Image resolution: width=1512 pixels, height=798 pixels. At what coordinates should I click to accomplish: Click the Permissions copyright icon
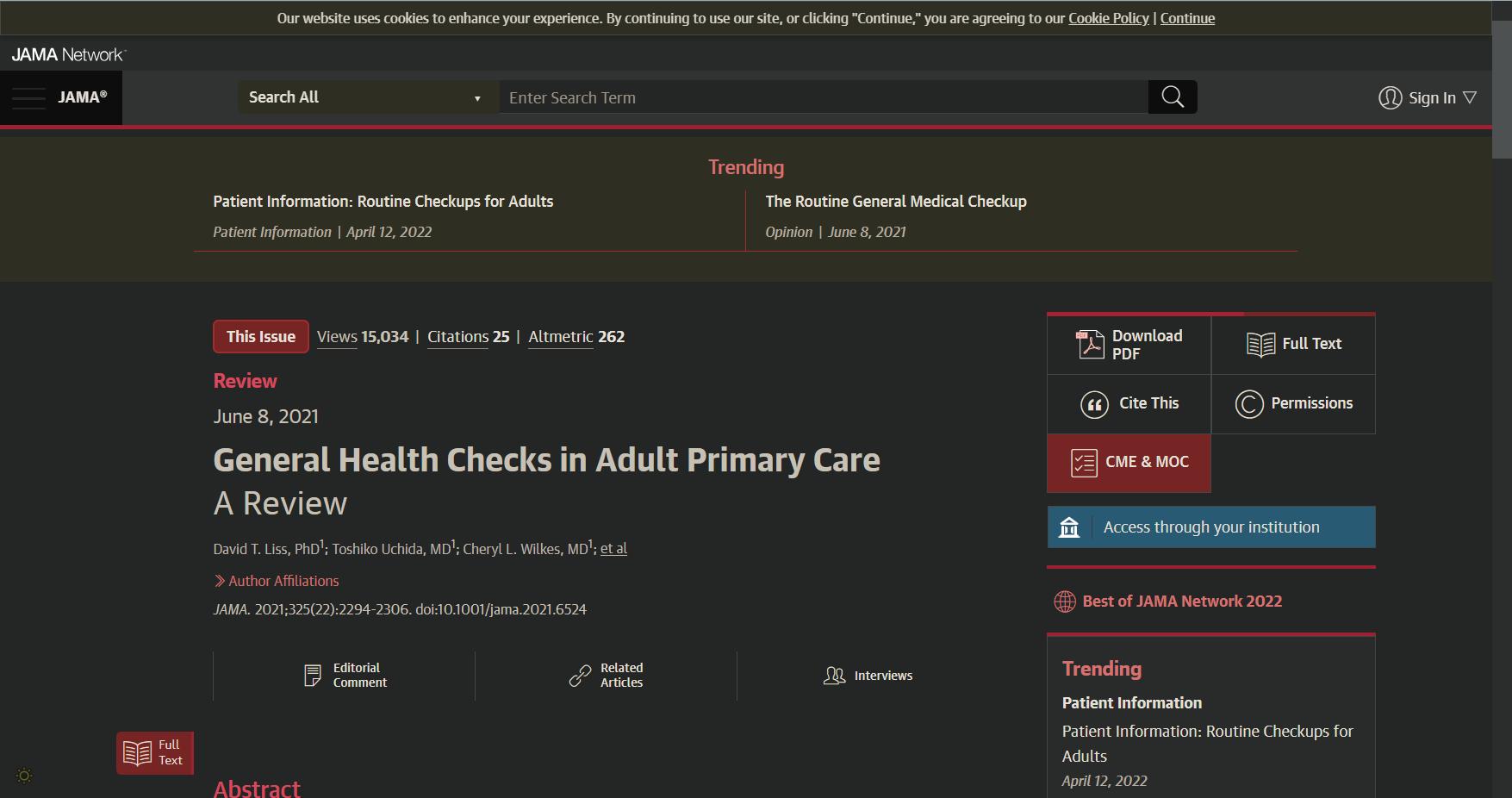[x=1248, y=404]
